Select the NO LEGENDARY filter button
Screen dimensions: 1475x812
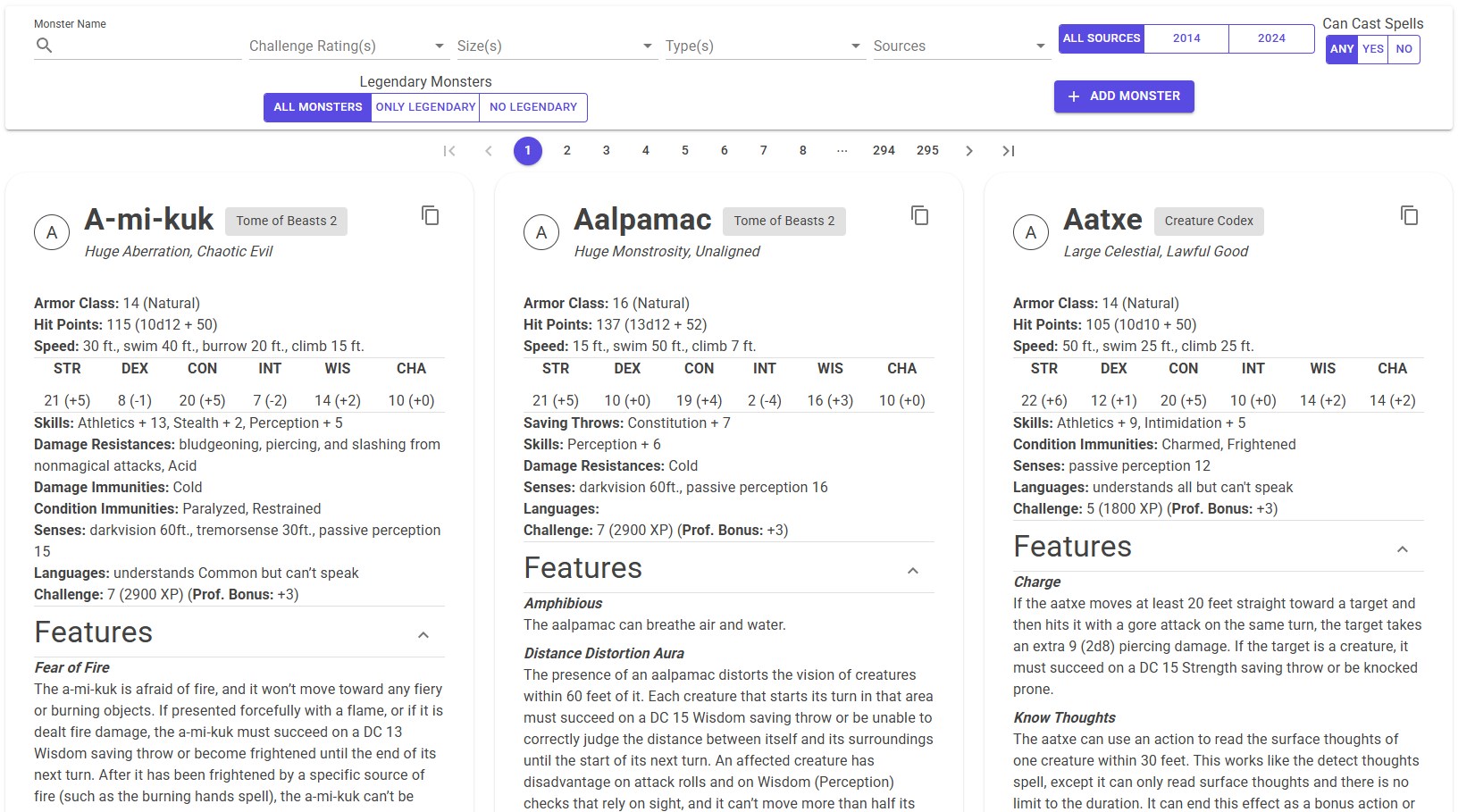(532, 106)
